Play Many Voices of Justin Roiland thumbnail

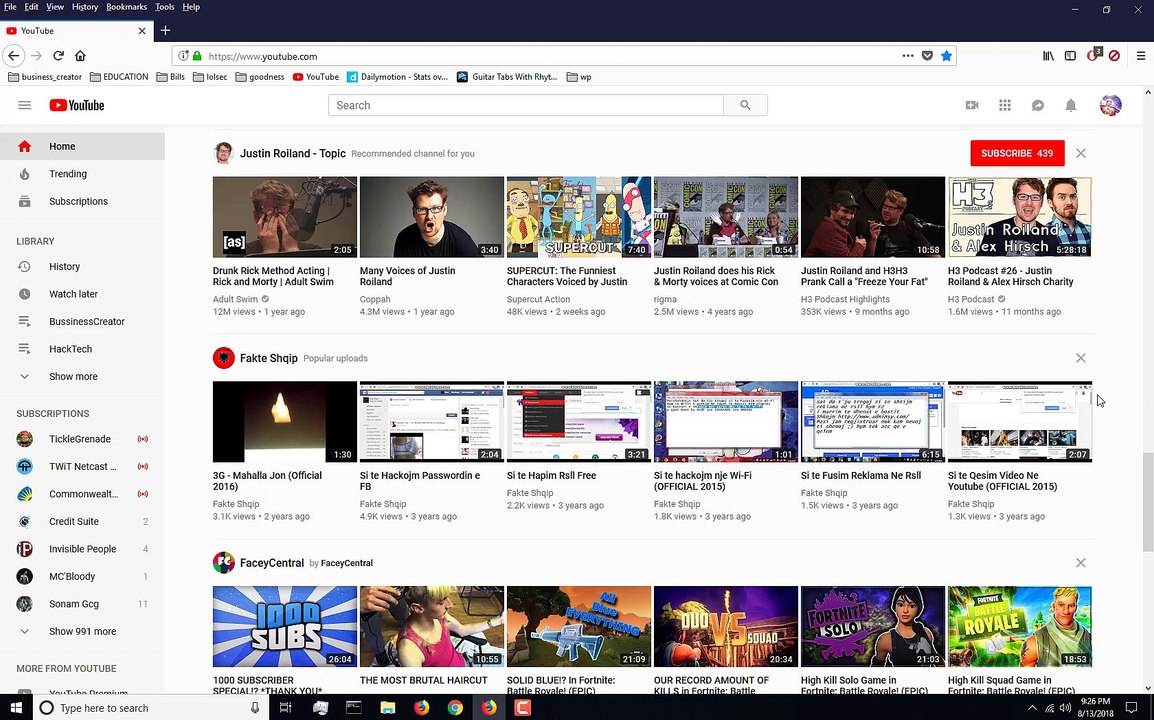tap(432, 216)
